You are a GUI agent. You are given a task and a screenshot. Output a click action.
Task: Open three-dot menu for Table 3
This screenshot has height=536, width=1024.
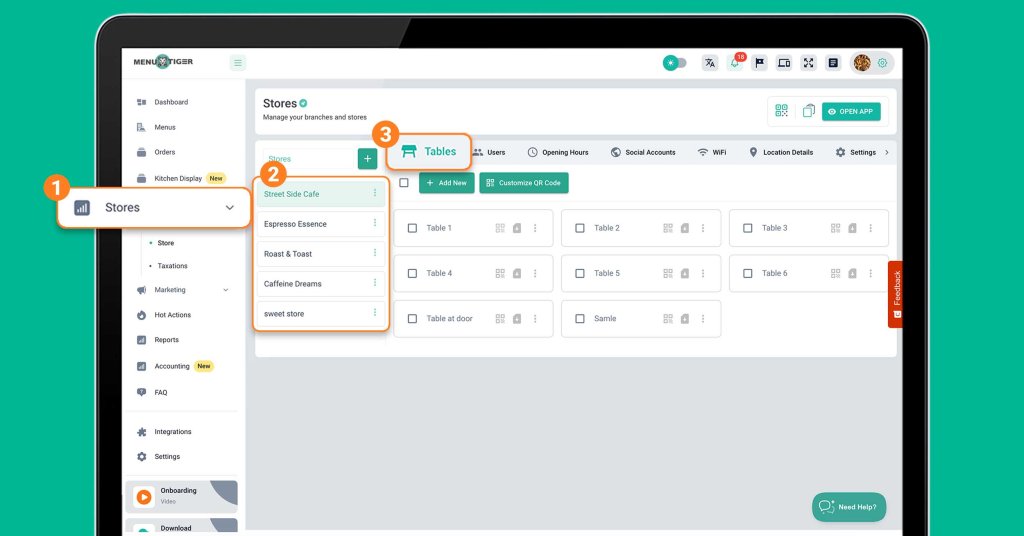[870, 228]
